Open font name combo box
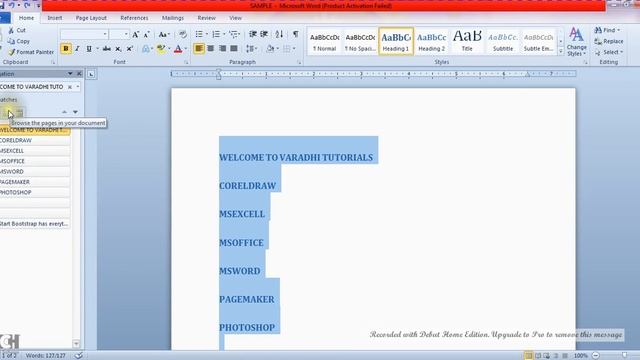 click(x=84, y=34)
